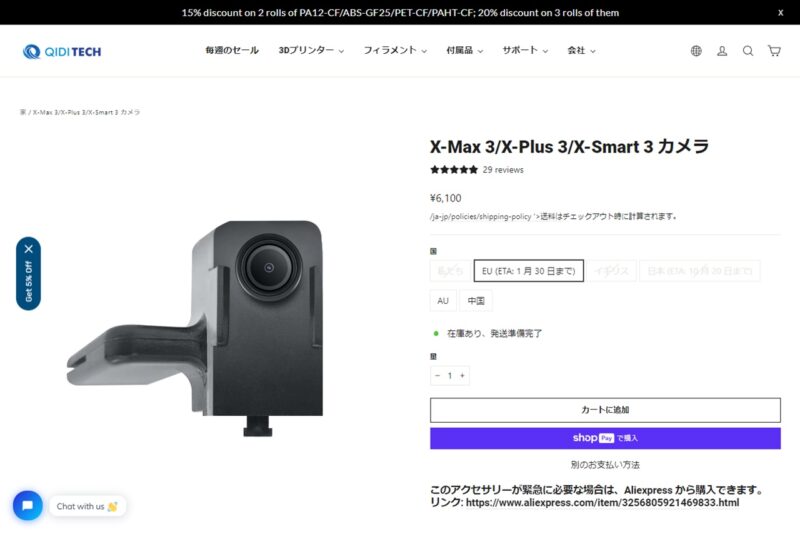Go to the QIDI TECH logo homepage
Image resolution: width=800 pixels, height=534 pixels.
[62, 51]
